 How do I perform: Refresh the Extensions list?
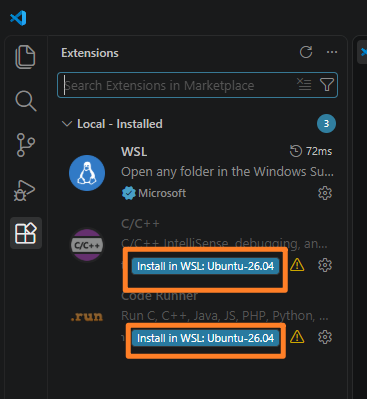(x=306, y=52)
